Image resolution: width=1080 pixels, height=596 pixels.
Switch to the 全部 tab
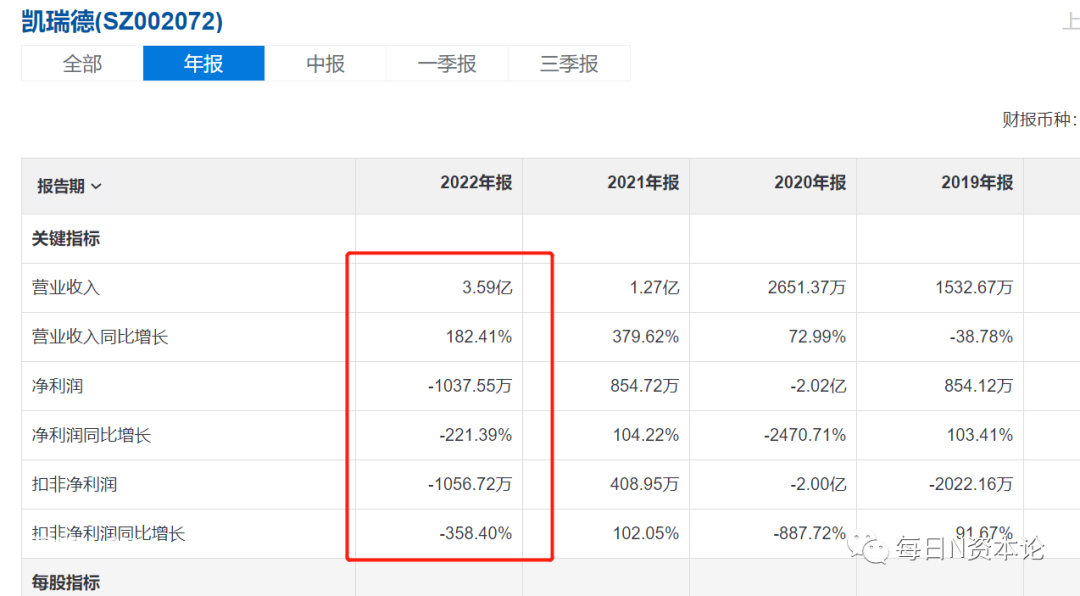coord(82,63)
